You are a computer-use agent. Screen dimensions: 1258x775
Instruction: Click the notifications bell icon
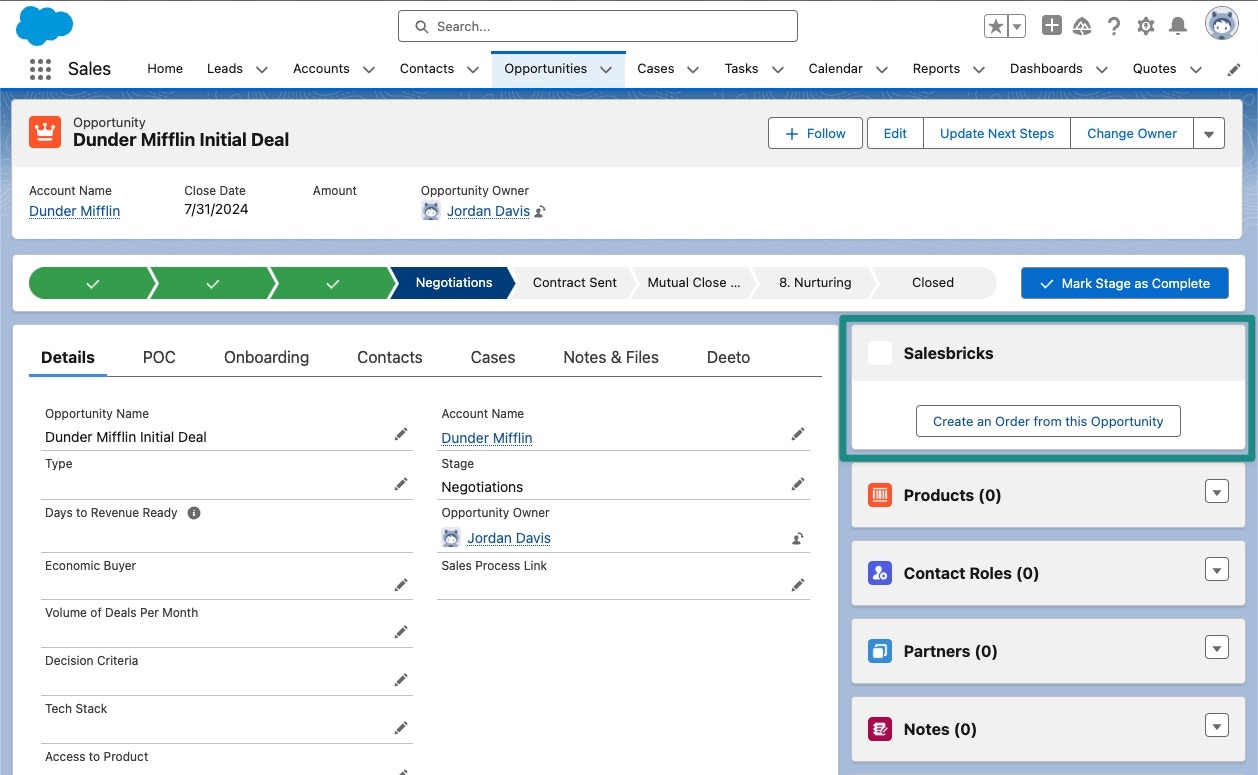click(1178, 26)
